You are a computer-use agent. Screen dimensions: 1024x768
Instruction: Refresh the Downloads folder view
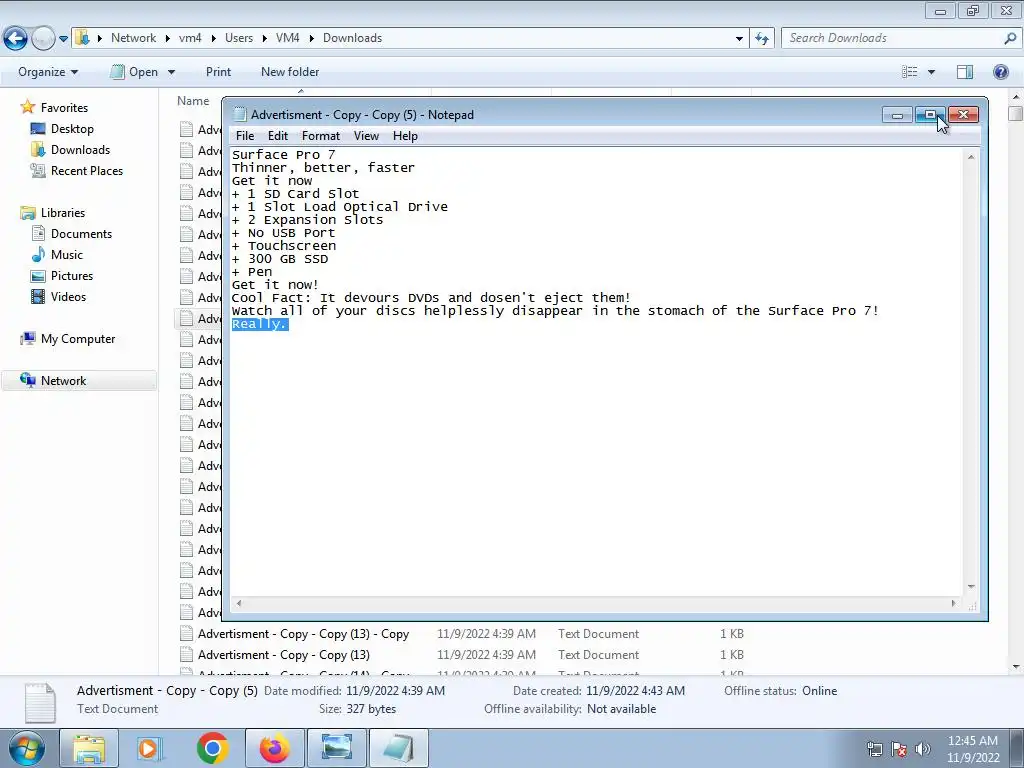761,39
